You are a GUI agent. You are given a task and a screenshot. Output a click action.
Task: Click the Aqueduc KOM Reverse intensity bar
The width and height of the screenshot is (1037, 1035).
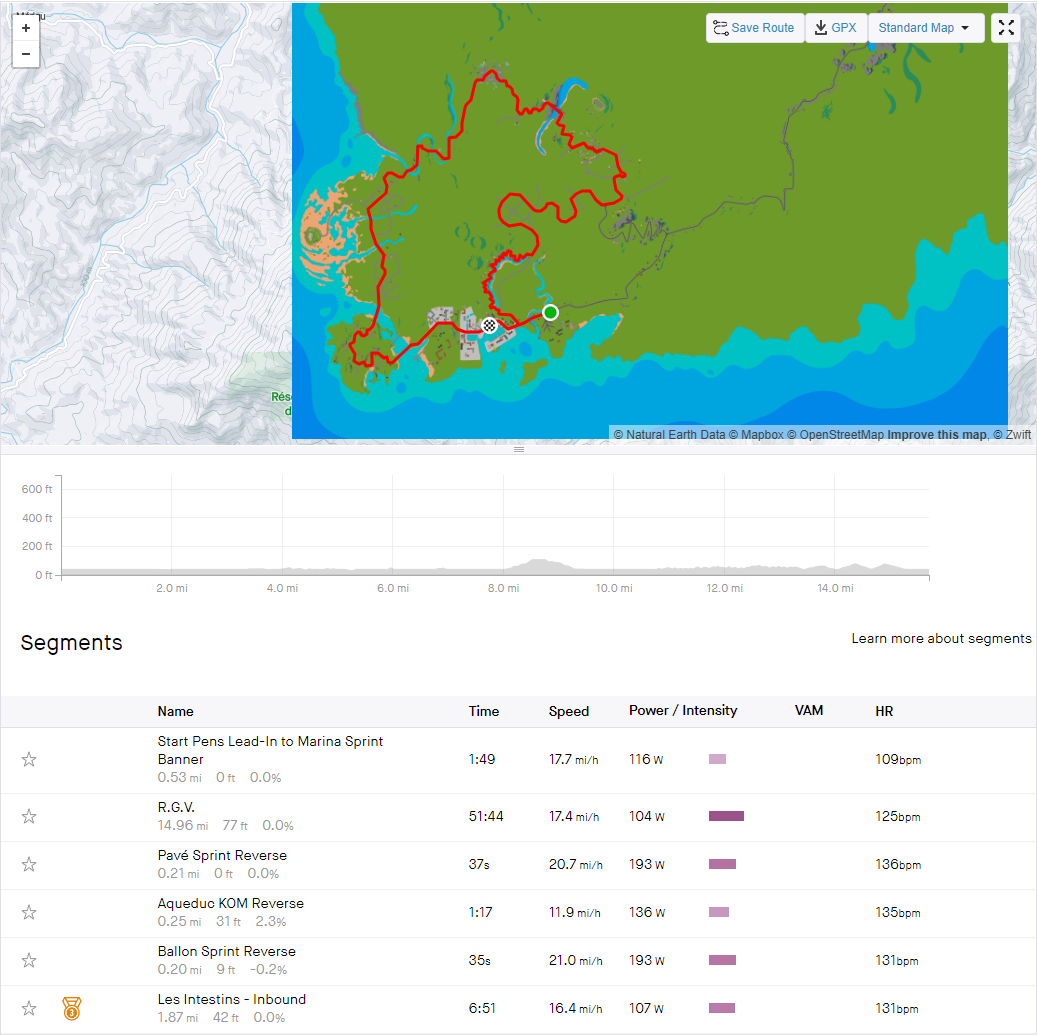719,912
